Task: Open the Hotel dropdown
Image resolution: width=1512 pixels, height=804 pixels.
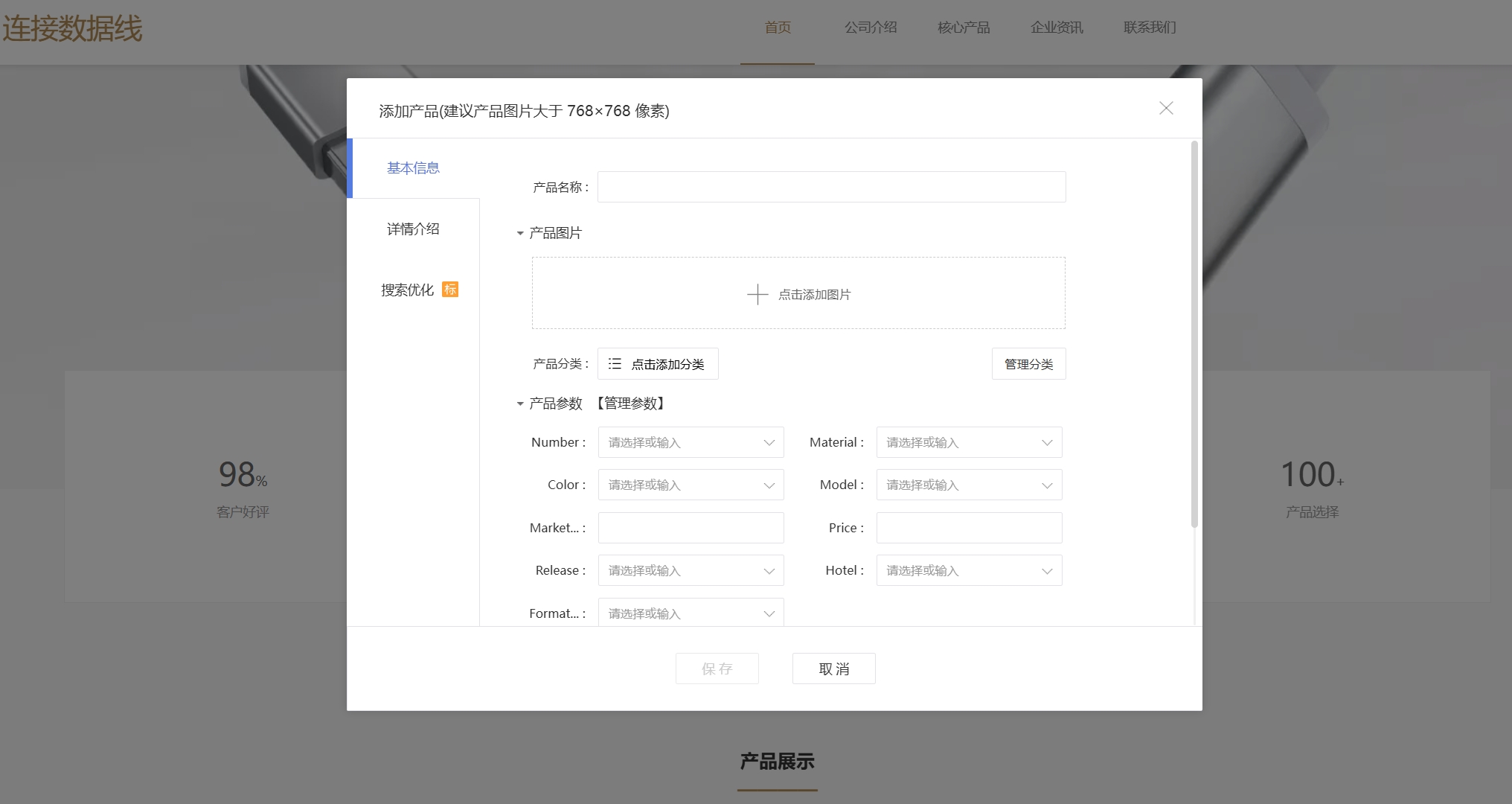Action: coord(1047,571)
